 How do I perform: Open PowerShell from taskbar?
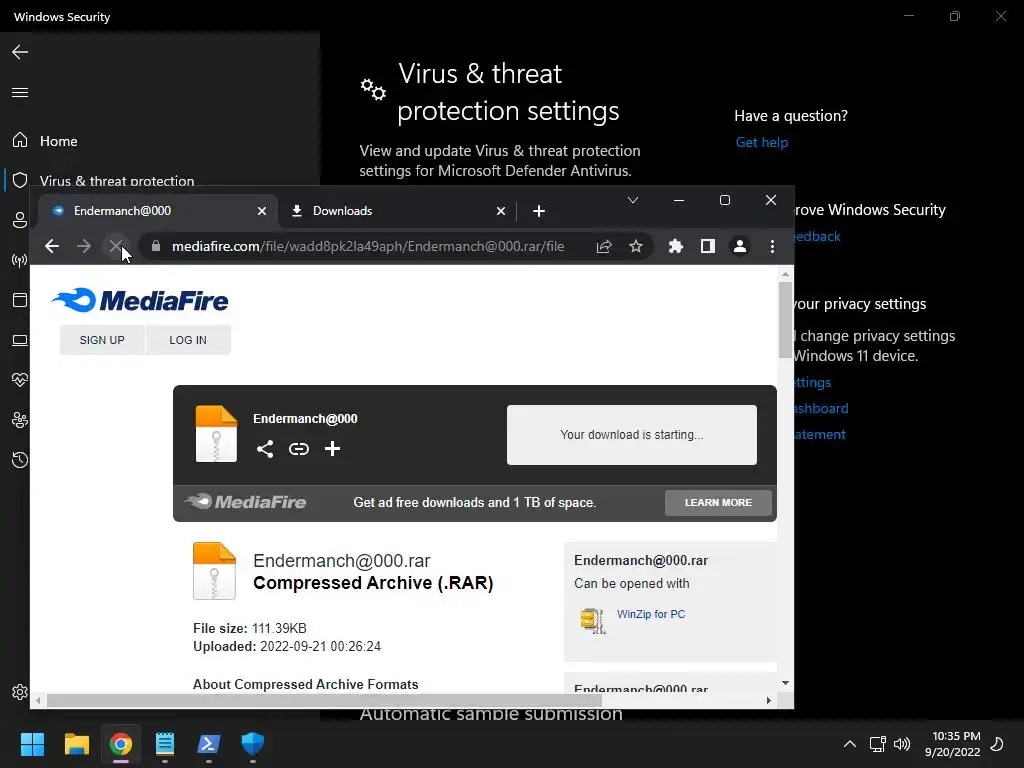[x=209, y=744]
